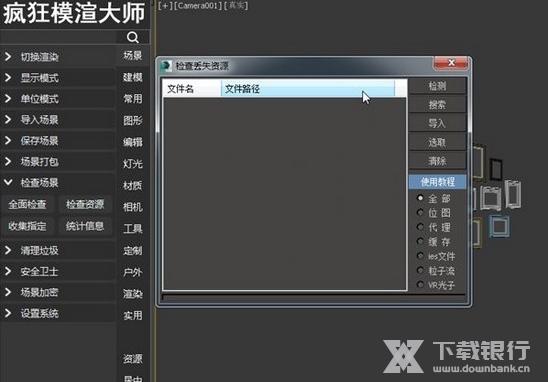Click the 导入 button in dialog

pyautogui.click(x=438, y=123)
